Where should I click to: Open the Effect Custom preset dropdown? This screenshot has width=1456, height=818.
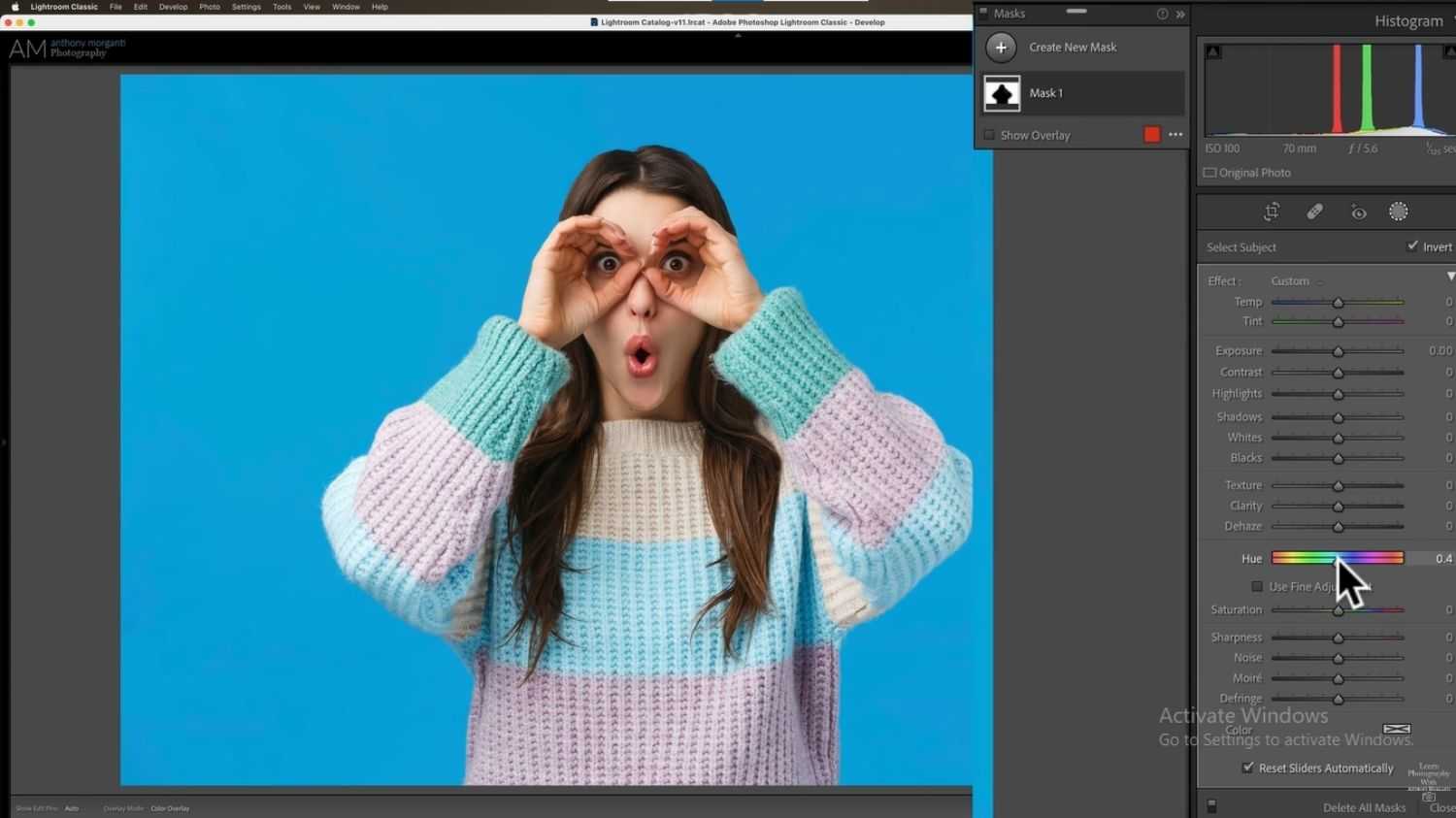pyautogui.click(x=1293, y=280)
